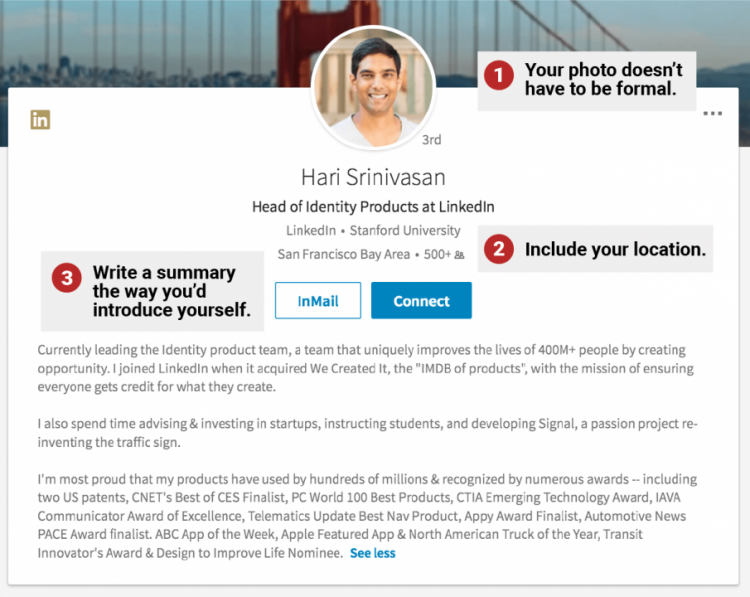Viewport: 750px width, 597px height.
Task: Click the Include your location callout
Action: 614,250
